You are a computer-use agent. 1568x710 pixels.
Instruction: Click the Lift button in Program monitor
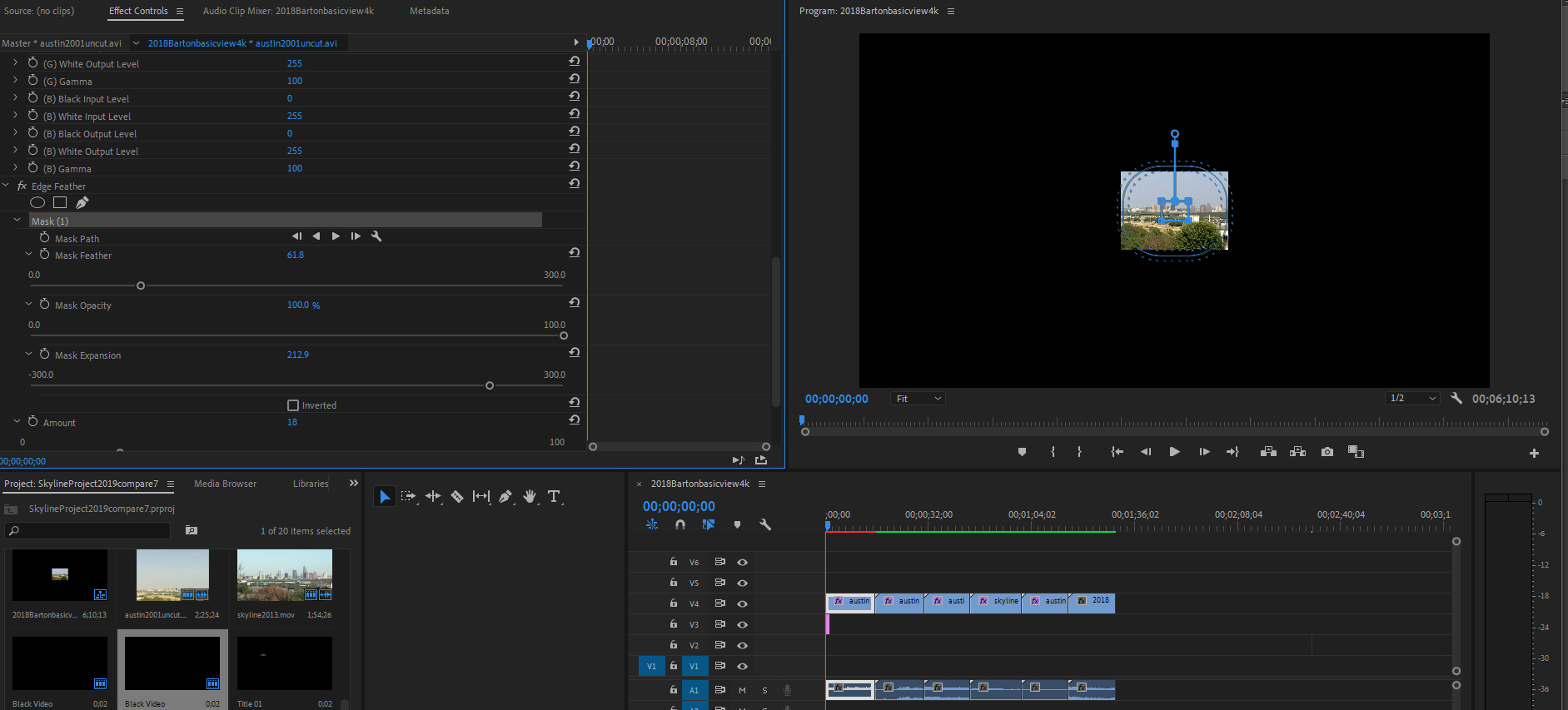click(1268, 452)
